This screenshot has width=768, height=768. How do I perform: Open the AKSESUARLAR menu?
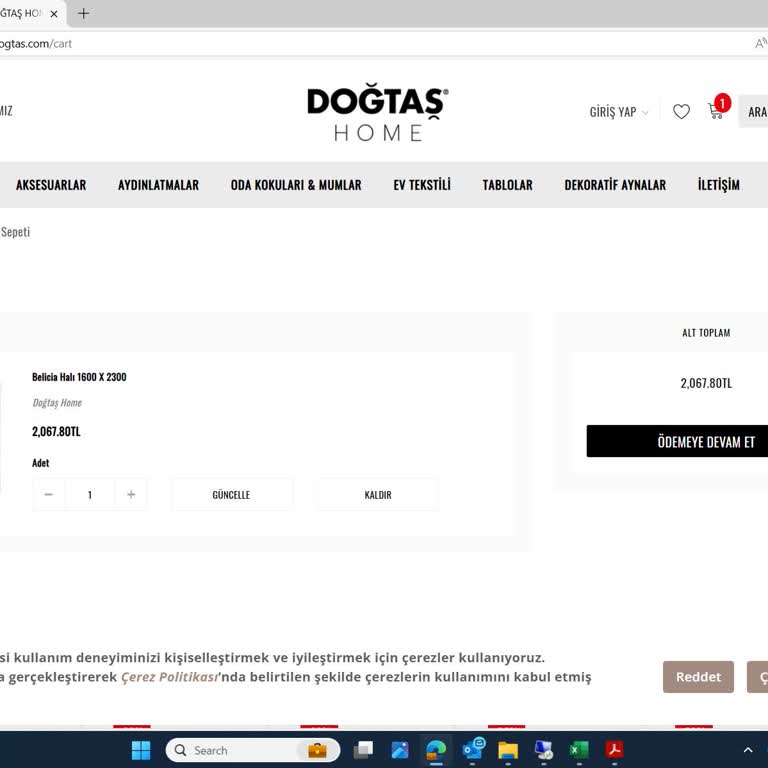pyautogui.click(x=51, y=185)
